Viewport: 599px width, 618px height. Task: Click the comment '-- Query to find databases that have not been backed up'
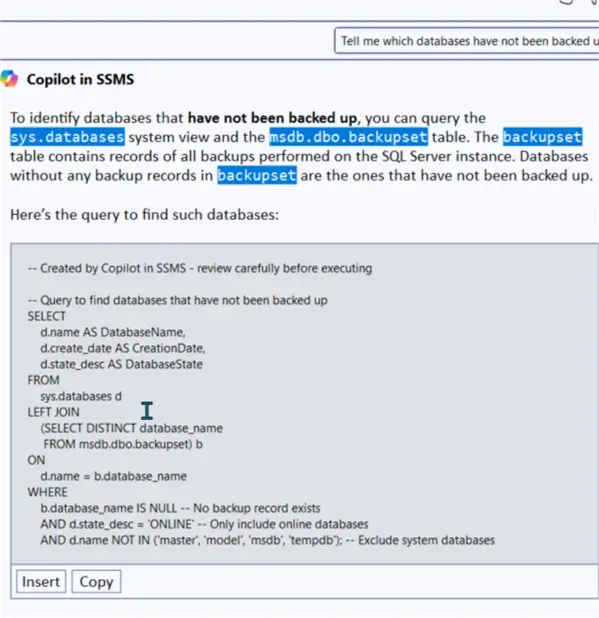(177, 300)
